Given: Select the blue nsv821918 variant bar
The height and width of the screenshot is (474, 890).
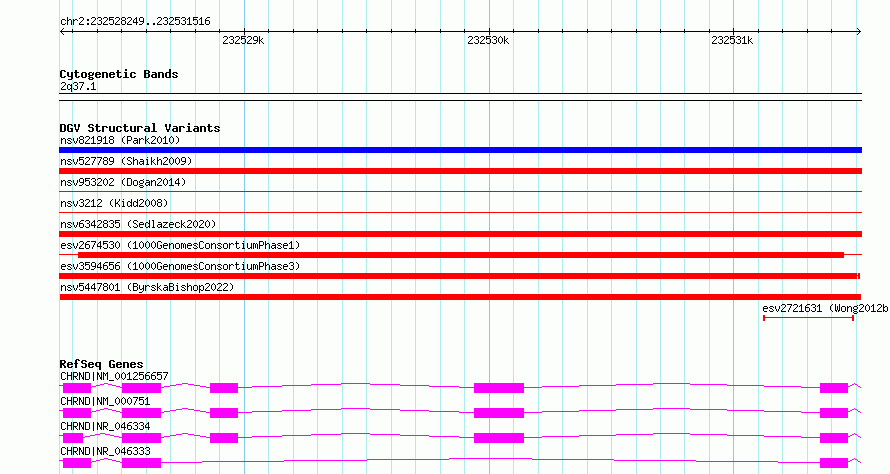Looking at the screenshot, I should 460,150.
